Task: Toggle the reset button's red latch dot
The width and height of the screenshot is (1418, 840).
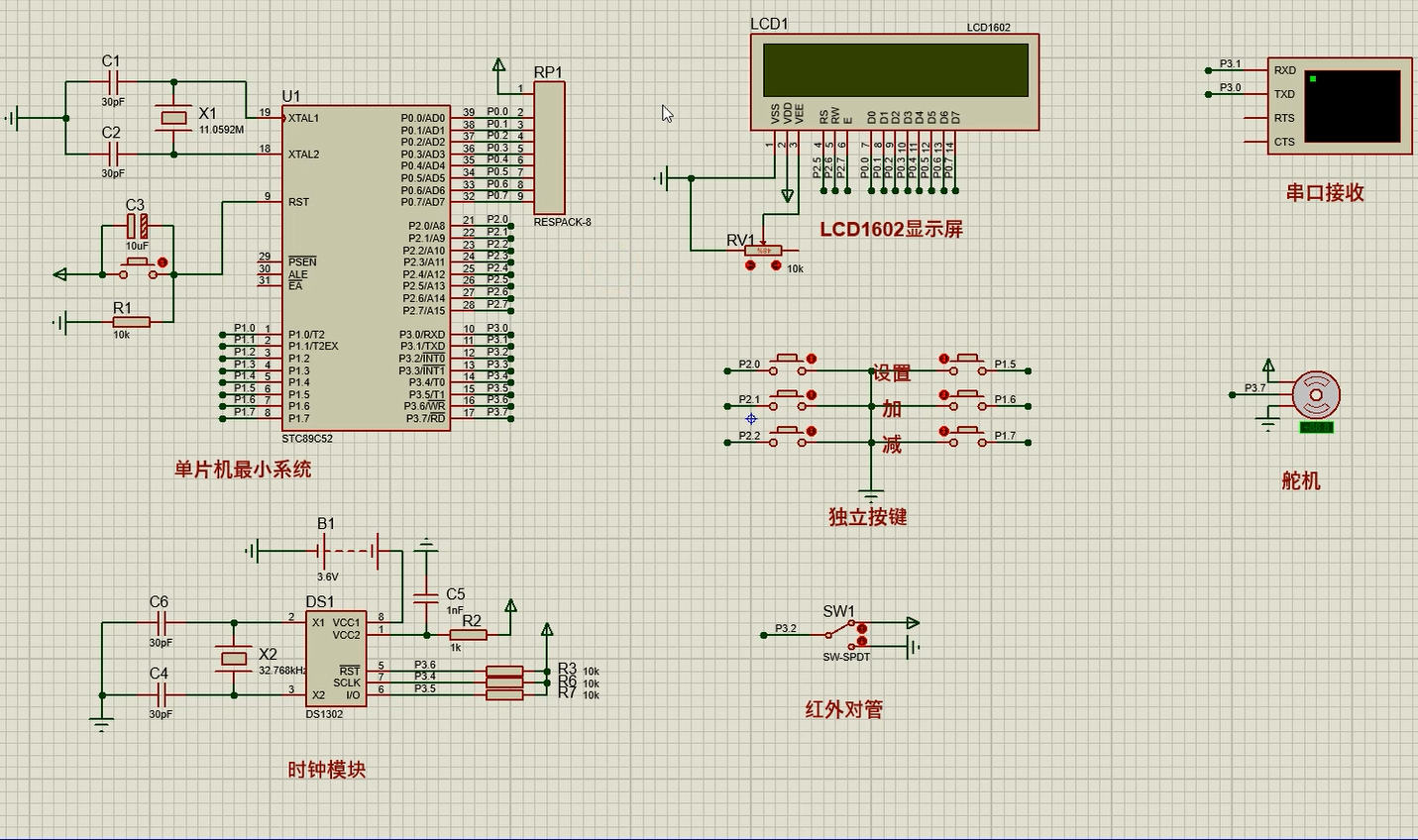Action: [163, 262]
